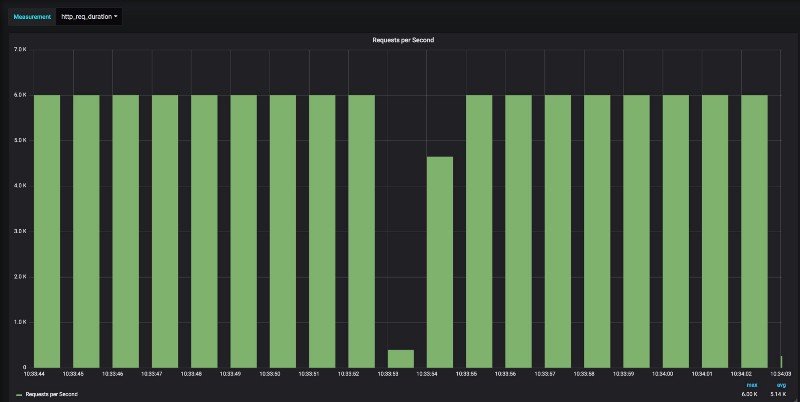Click the Measurement variable label
The height and width of the screenshot is (402, 800).
(x=32, y=17)
